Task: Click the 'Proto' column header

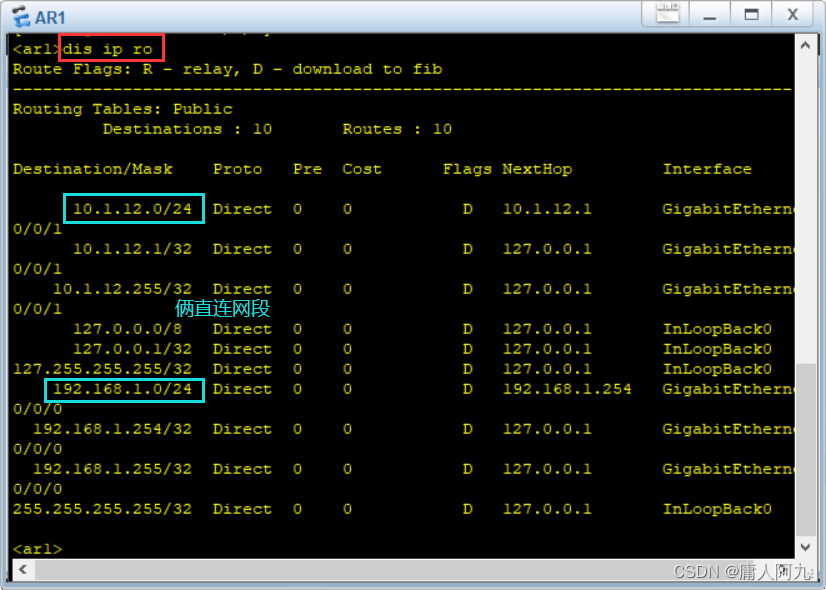Action: tap(237, 169)
